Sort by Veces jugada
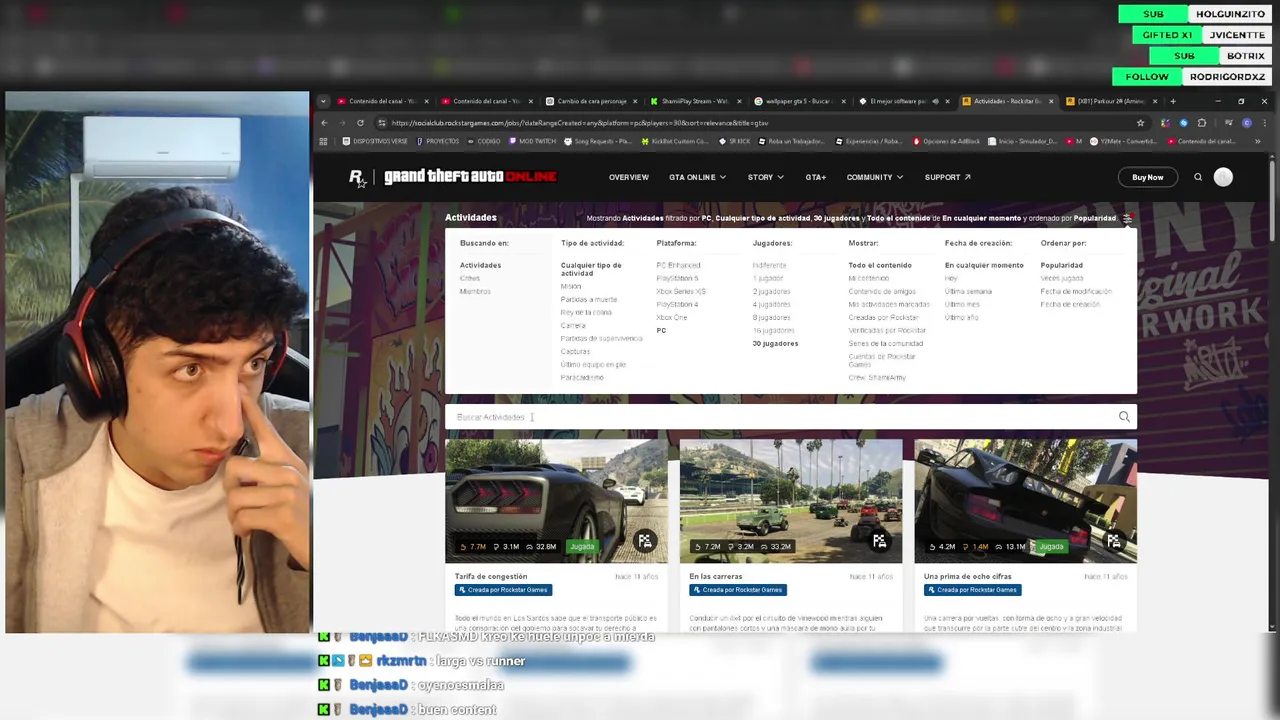 coord(1062,278)
